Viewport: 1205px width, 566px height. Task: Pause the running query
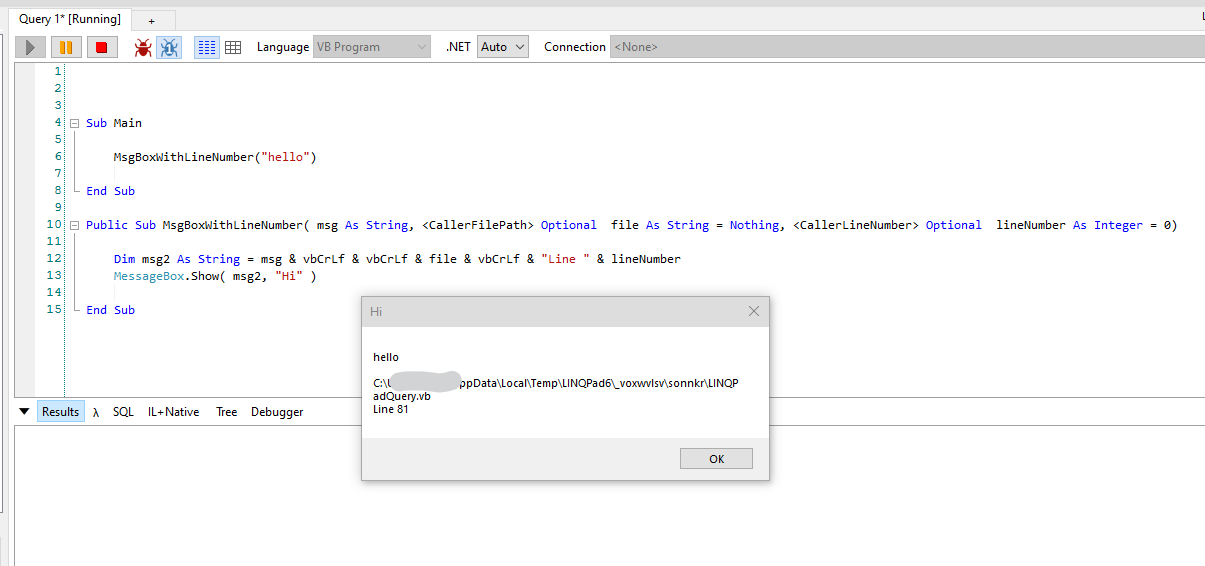pos(65,47)
